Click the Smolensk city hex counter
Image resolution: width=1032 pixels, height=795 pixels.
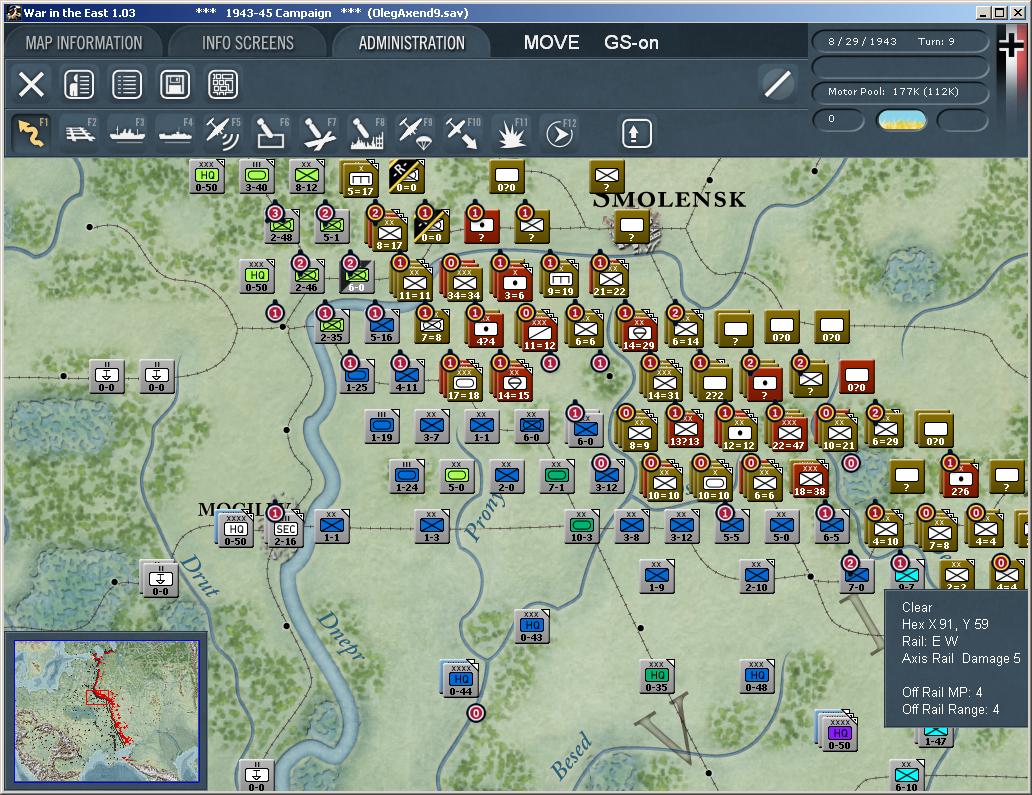coord(632,228)
